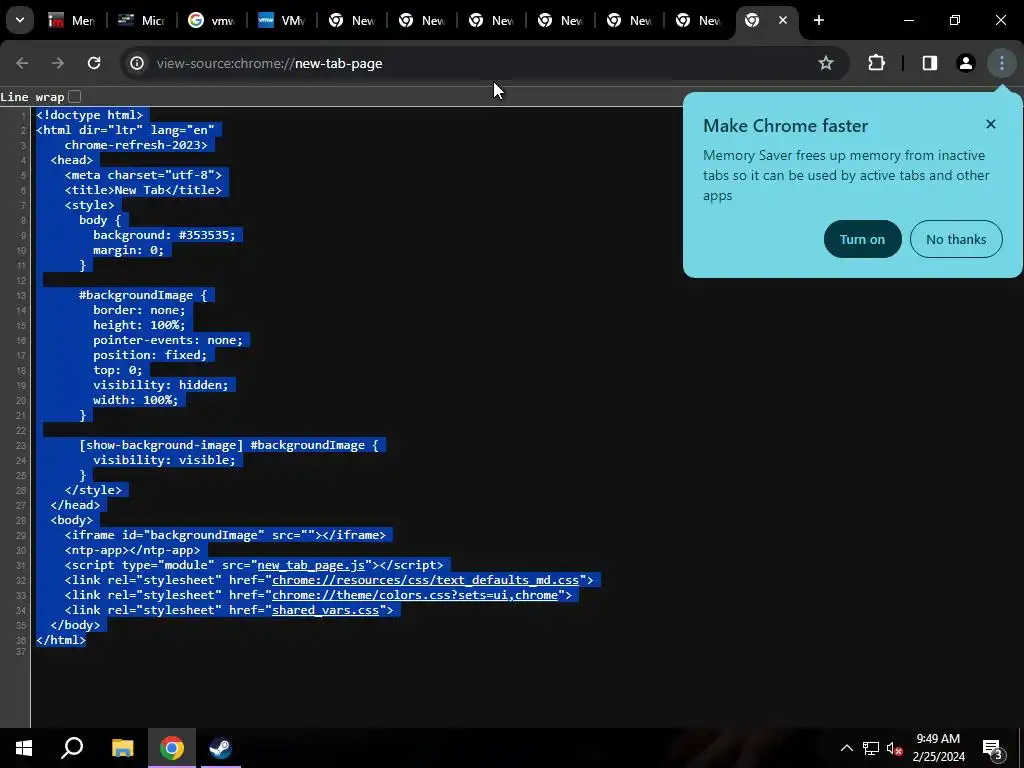Image resolution: width=1024 pixels, height=768 pixels.
Task: Open Windows taskbar search
Action: (x=72, y=748)
